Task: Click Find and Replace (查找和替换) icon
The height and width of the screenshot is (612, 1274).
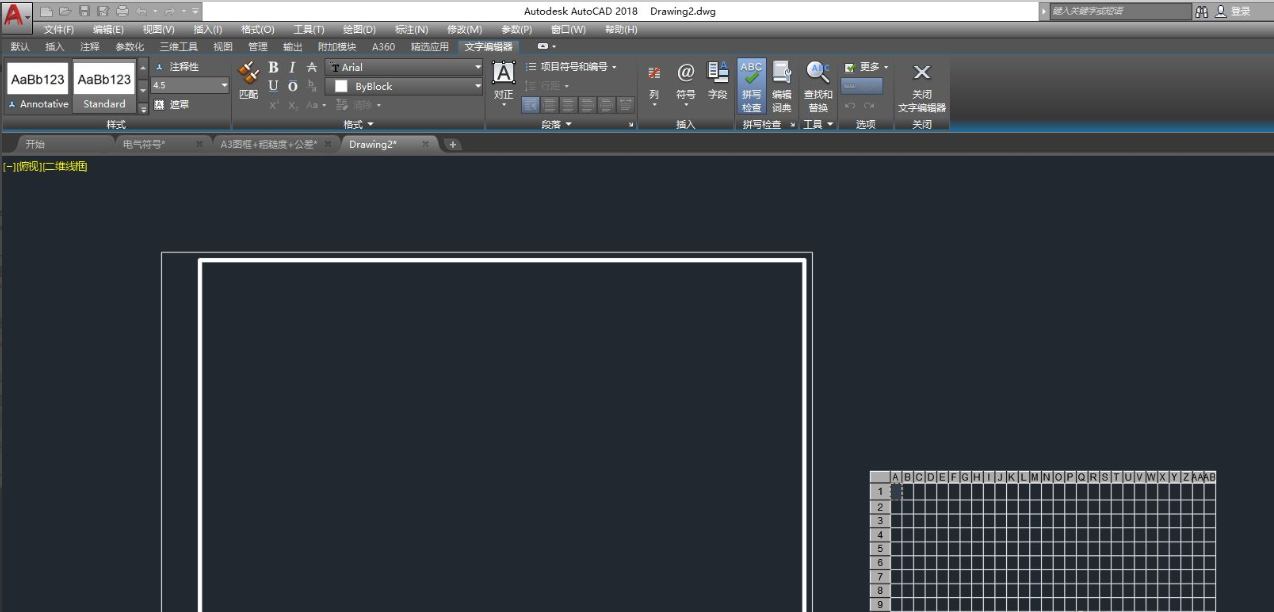Action: (x=818, y=85)
